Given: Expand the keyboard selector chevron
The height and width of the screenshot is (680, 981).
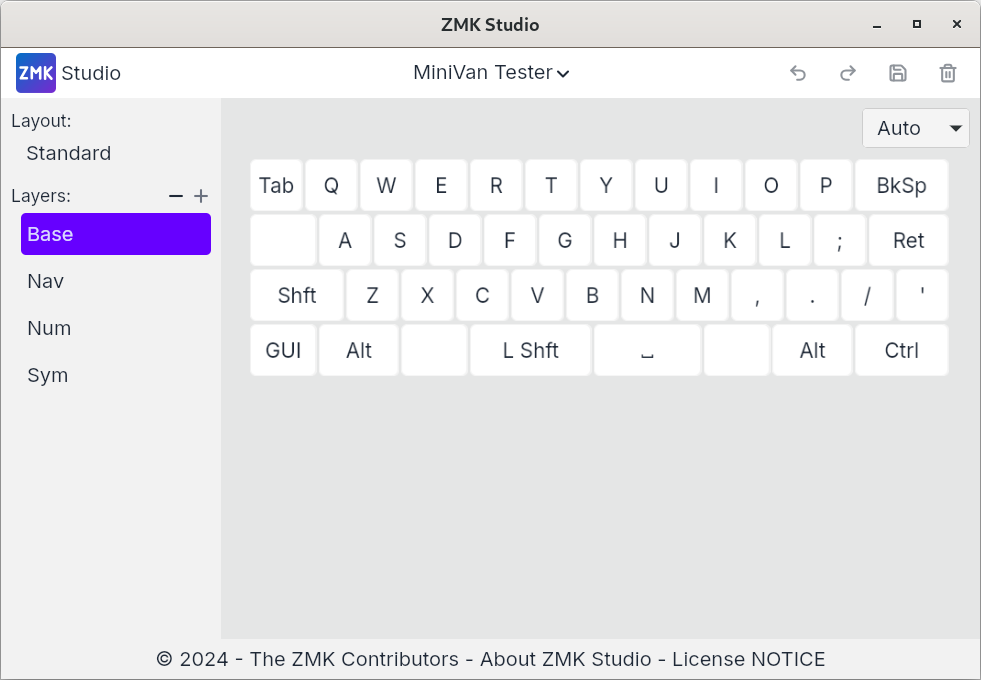Looking at the screenshot, I should pos(563,73).
